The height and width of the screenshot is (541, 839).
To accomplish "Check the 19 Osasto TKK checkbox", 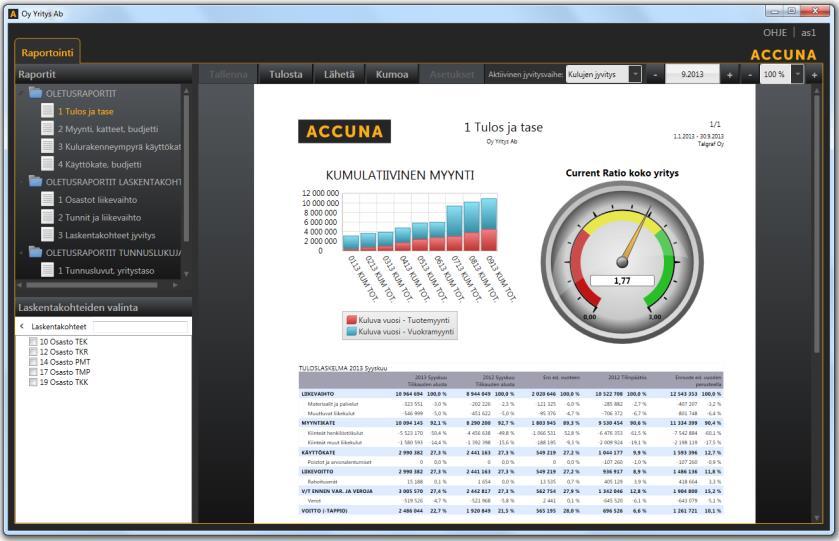I will pyautogui.click(x=33, y=382).
